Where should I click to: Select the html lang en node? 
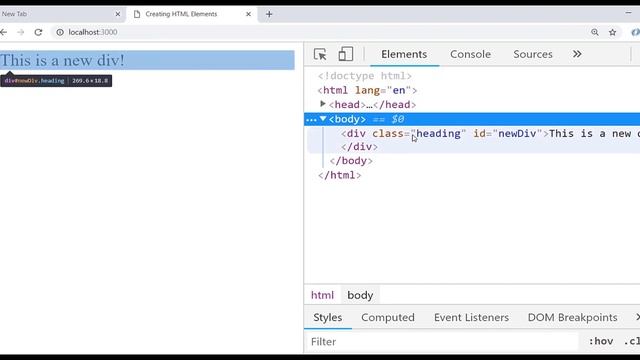tap(367, 90)
